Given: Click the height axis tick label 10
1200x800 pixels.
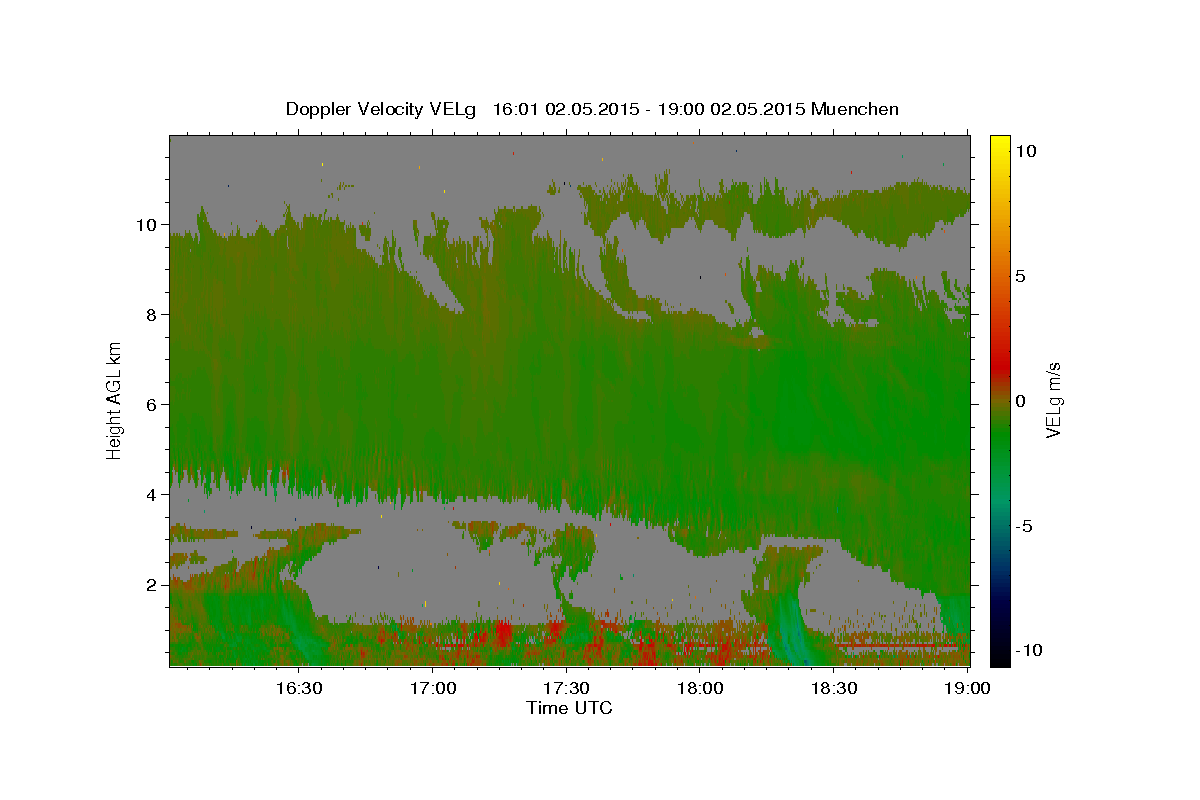Looking at the screenshot, I should coord(147,225).
